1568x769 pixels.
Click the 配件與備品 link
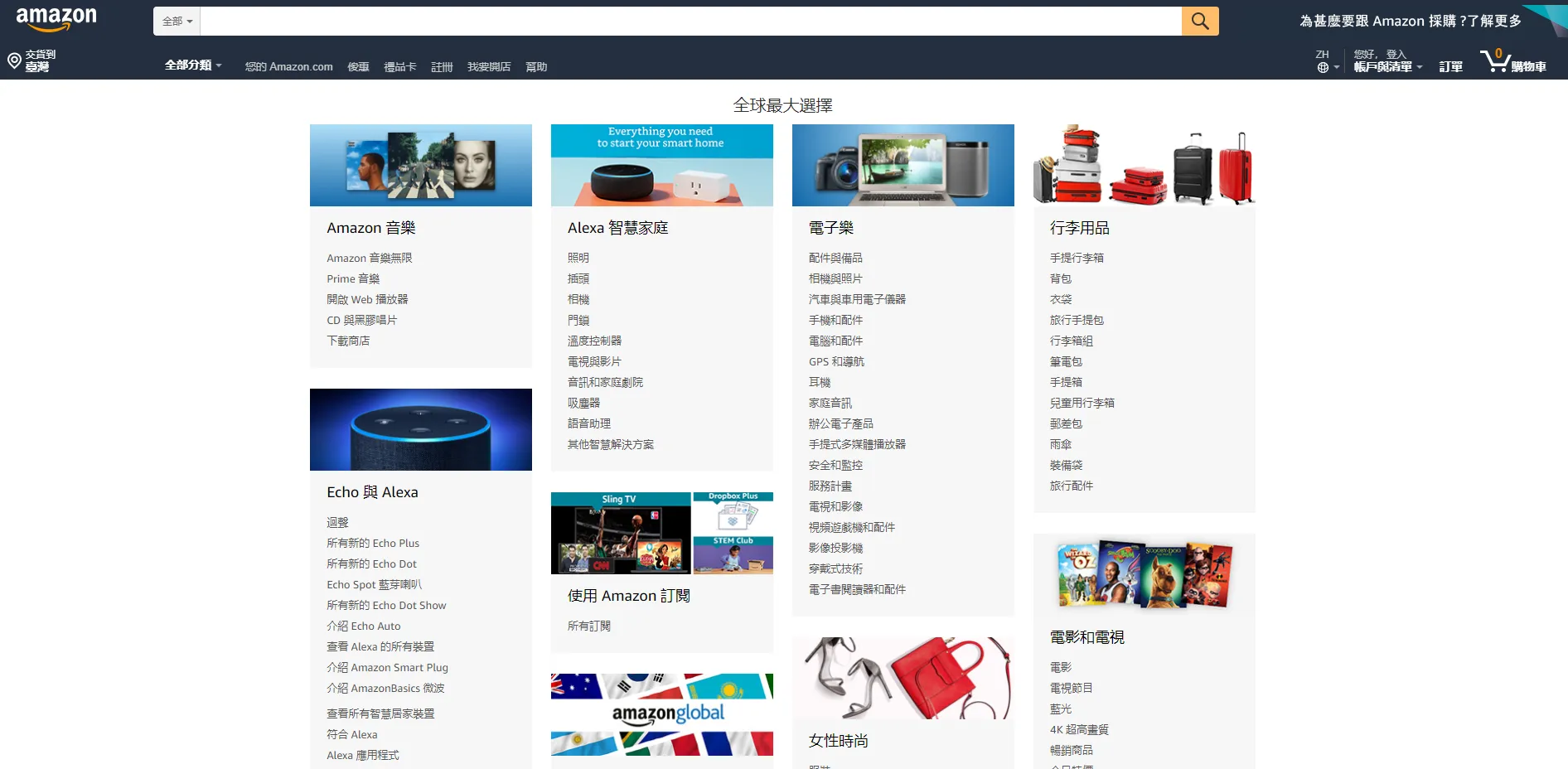click(836, 259)
